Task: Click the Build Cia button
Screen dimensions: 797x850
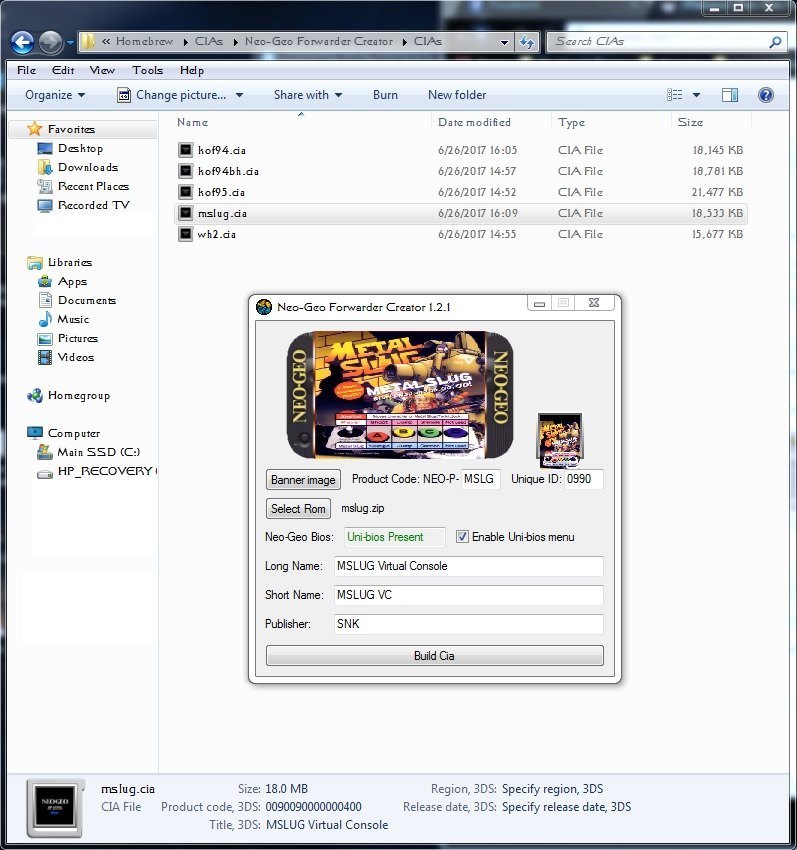Action: point(434,655)
